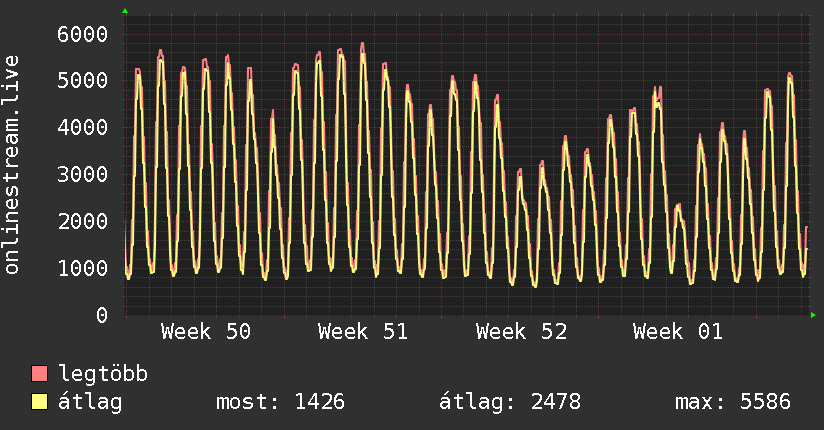824x430 pixels.
Task: Click the 4000 y-axis tick label
Action: coord(80,128)
